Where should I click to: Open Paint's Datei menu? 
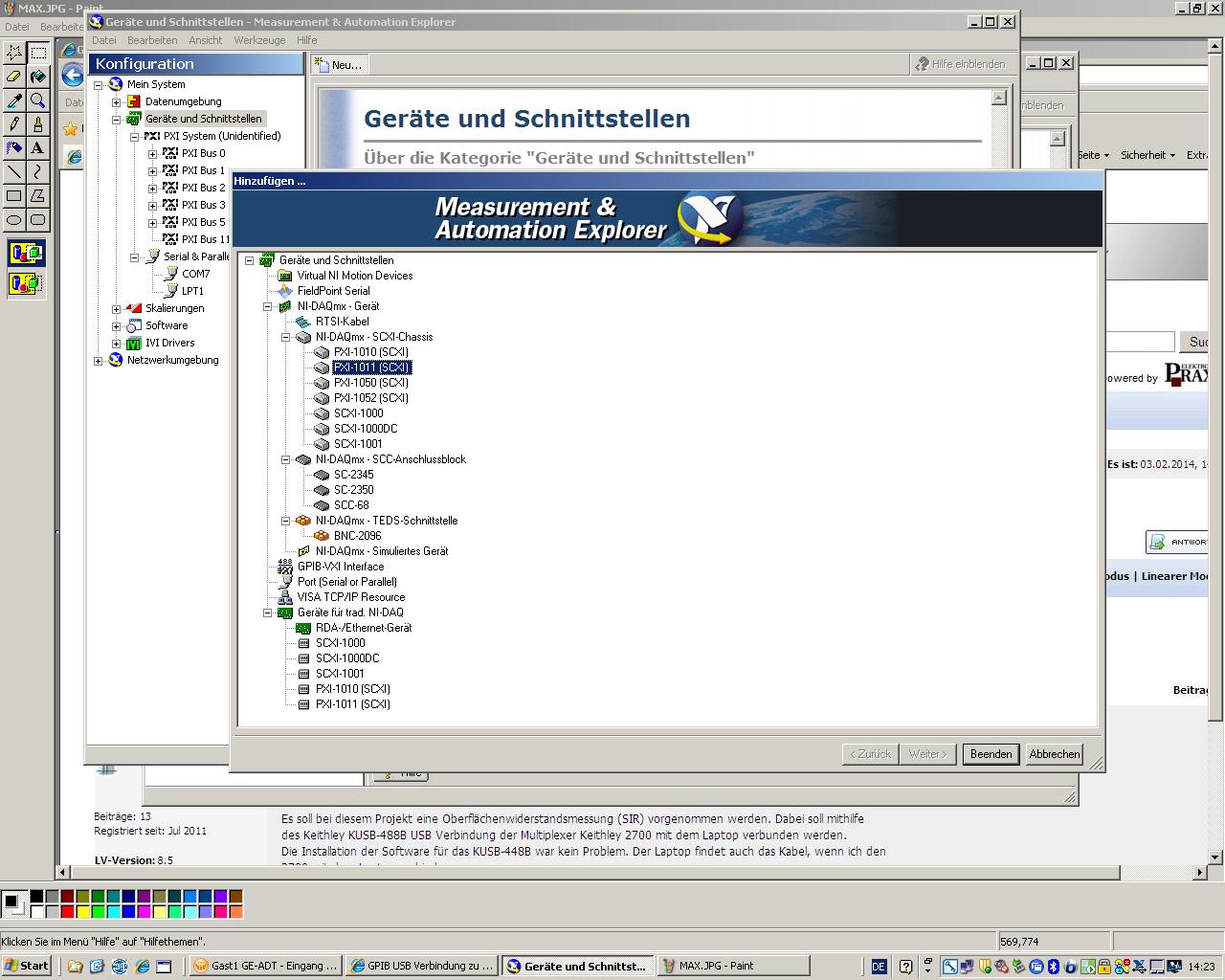pyautogui.click(x=17, y=27)
